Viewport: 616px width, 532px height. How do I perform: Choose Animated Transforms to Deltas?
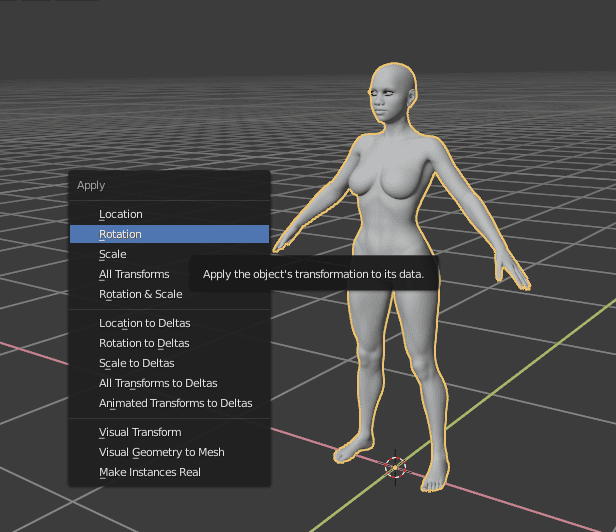coord(169,403)
